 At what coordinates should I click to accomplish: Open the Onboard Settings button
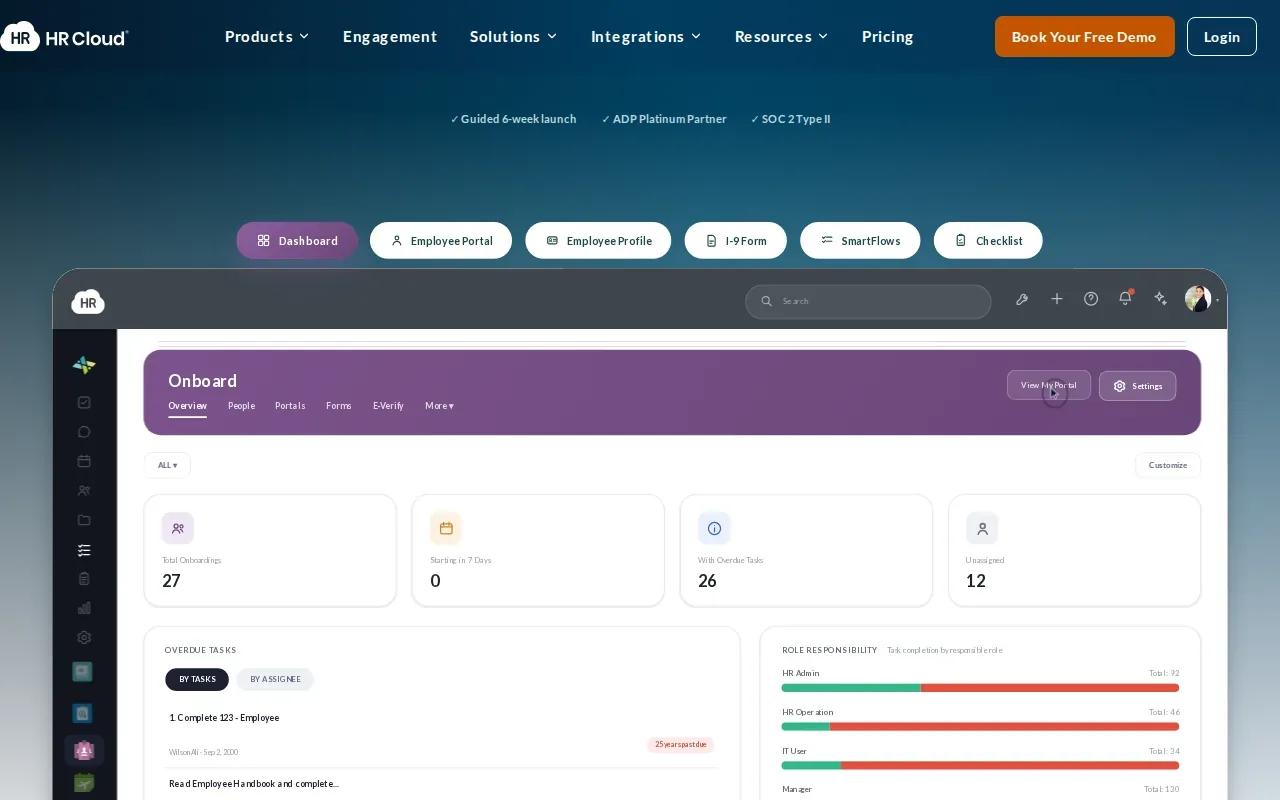[1137, 386]
